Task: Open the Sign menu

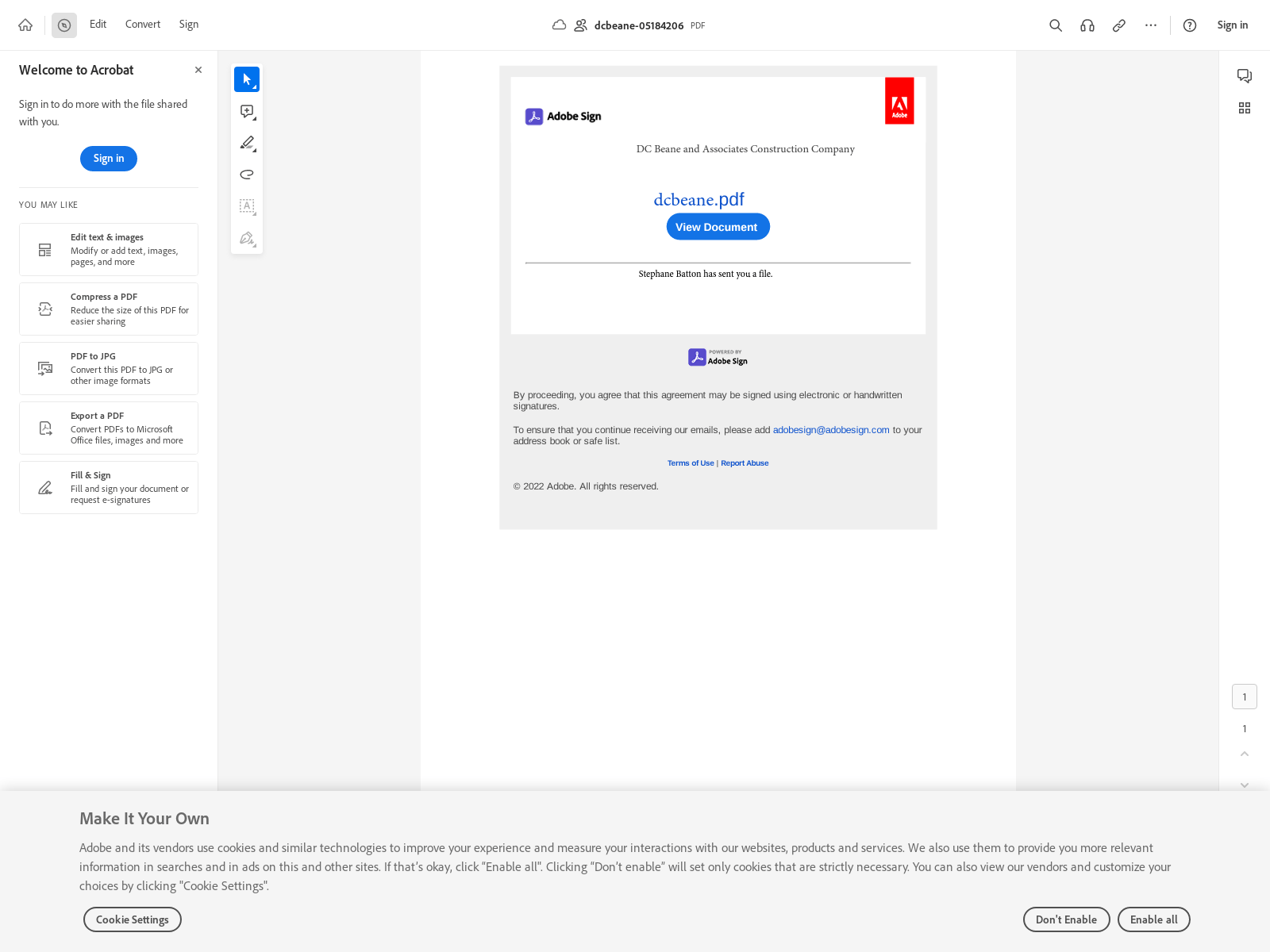Action: pos(189,25)
